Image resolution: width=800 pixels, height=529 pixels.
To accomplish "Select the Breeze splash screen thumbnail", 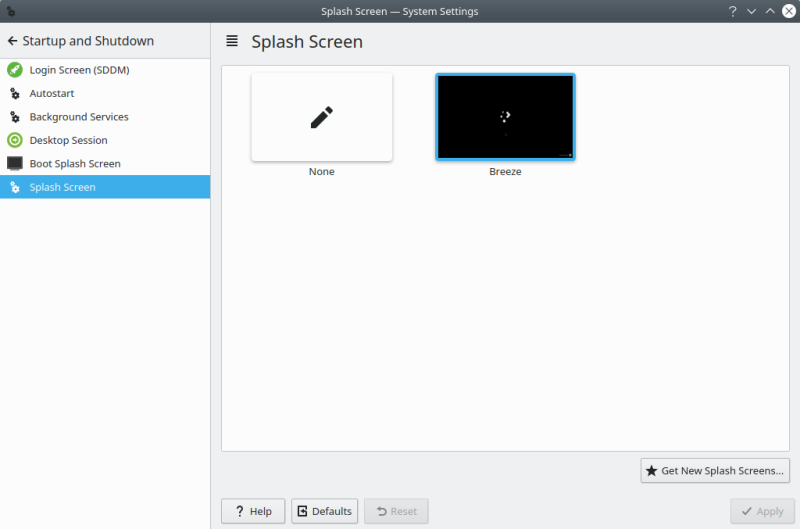I will [x=505, y=117].
